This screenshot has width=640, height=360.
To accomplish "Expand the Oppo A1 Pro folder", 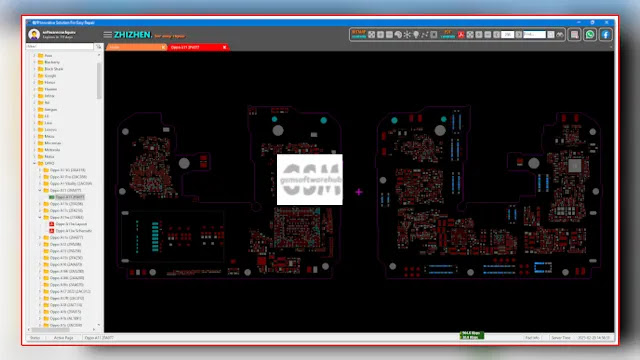I will click(x=40, y=177).
